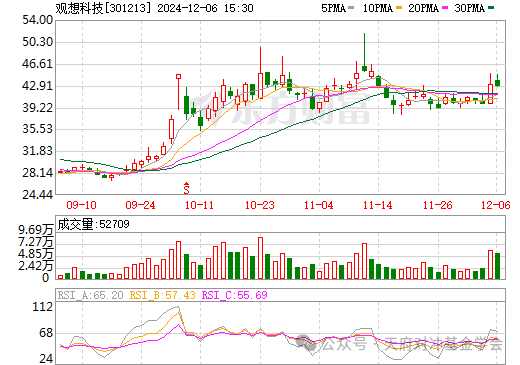The height and width of the screenshot is (365, 520).
Task: Click the 20PMA magenta legend swatch
Action: tap(445, 7)
